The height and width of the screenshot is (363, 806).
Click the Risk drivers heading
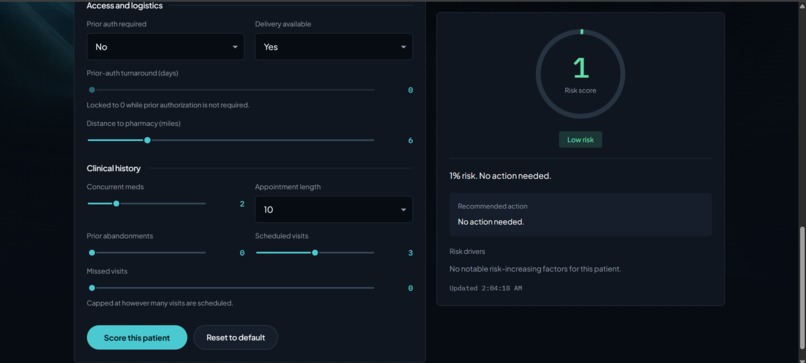tap(467, 251)
